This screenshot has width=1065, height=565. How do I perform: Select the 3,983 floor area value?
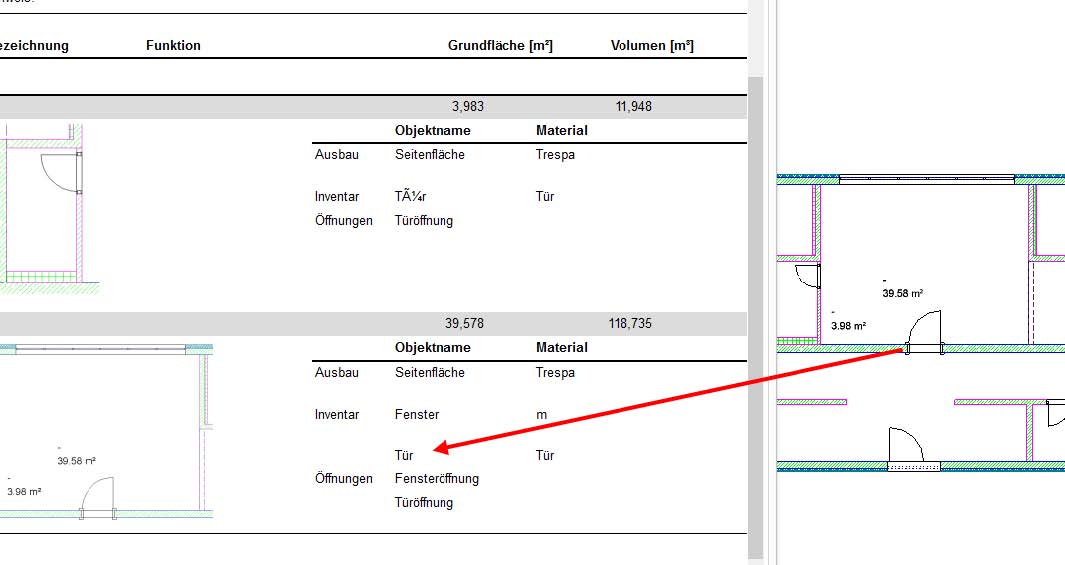pos(468,106)
